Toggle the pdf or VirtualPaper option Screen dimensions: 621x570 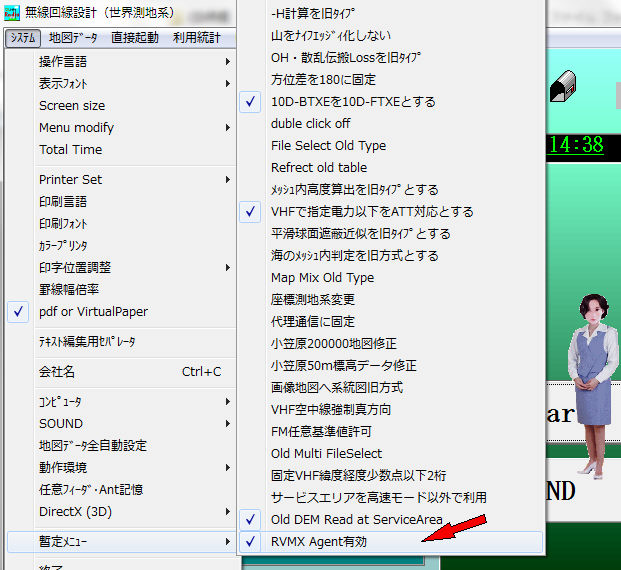tap(93, 312)
